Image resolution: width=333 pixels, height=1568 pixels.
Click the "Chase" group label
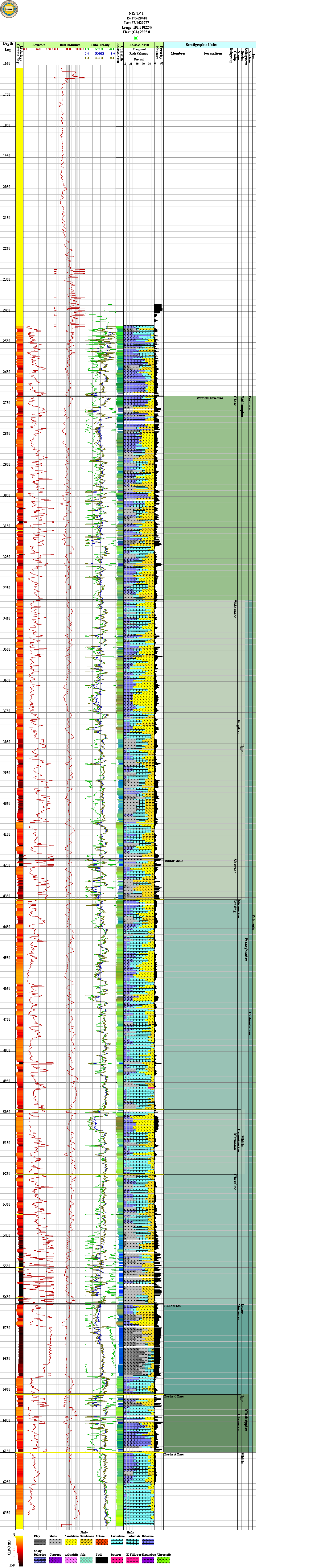coord(235,402)
